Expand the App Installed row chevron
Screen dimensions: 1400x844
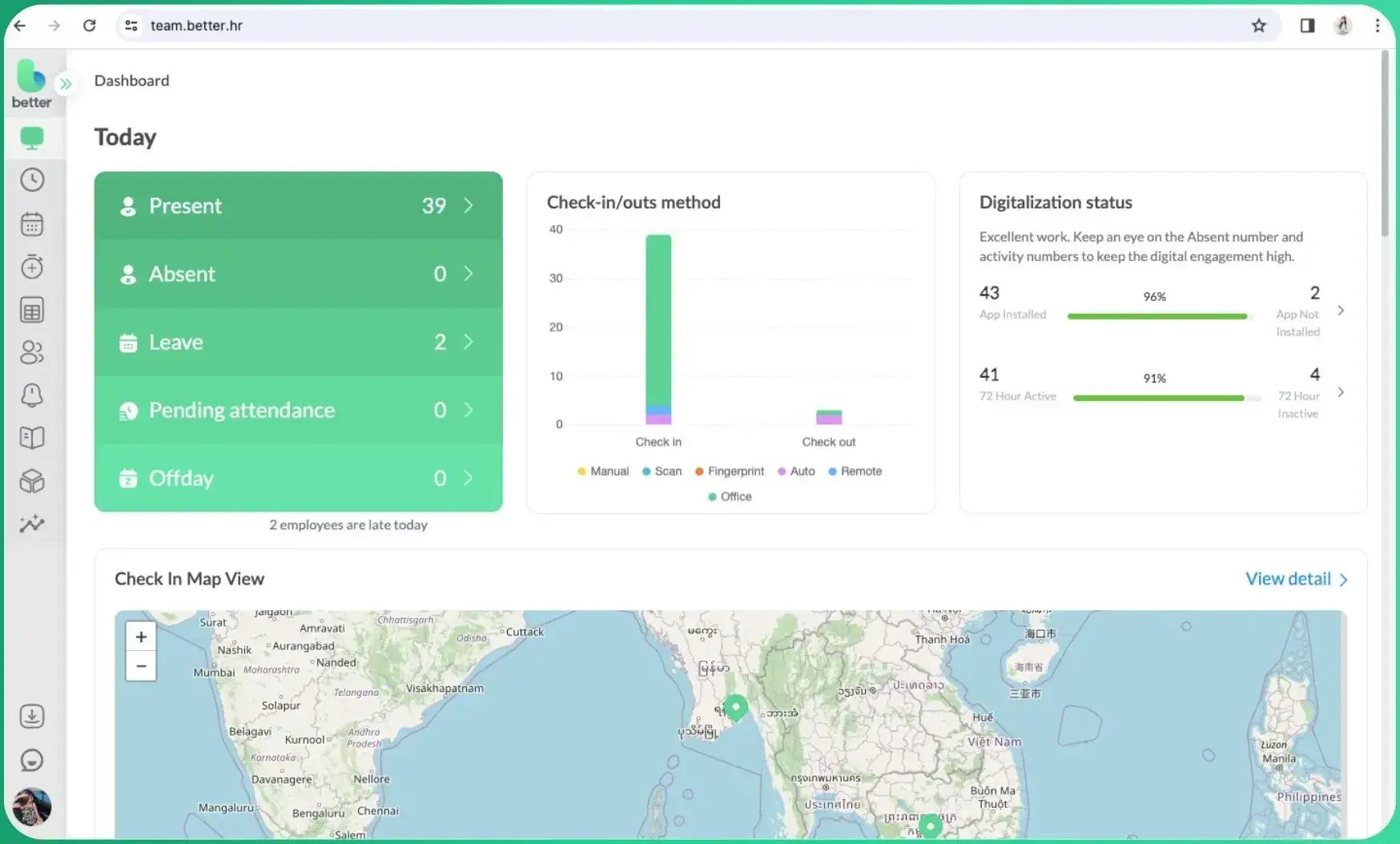pos(1341,311)
